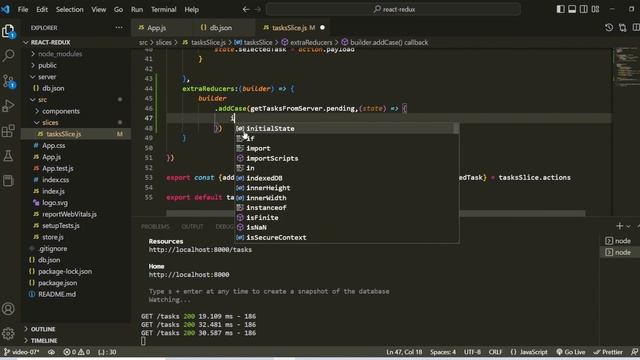Open the PROBLEMS panel tab
Image resolution: width=640 pixels, height=360 pixels.
click(x=155, y=227)
